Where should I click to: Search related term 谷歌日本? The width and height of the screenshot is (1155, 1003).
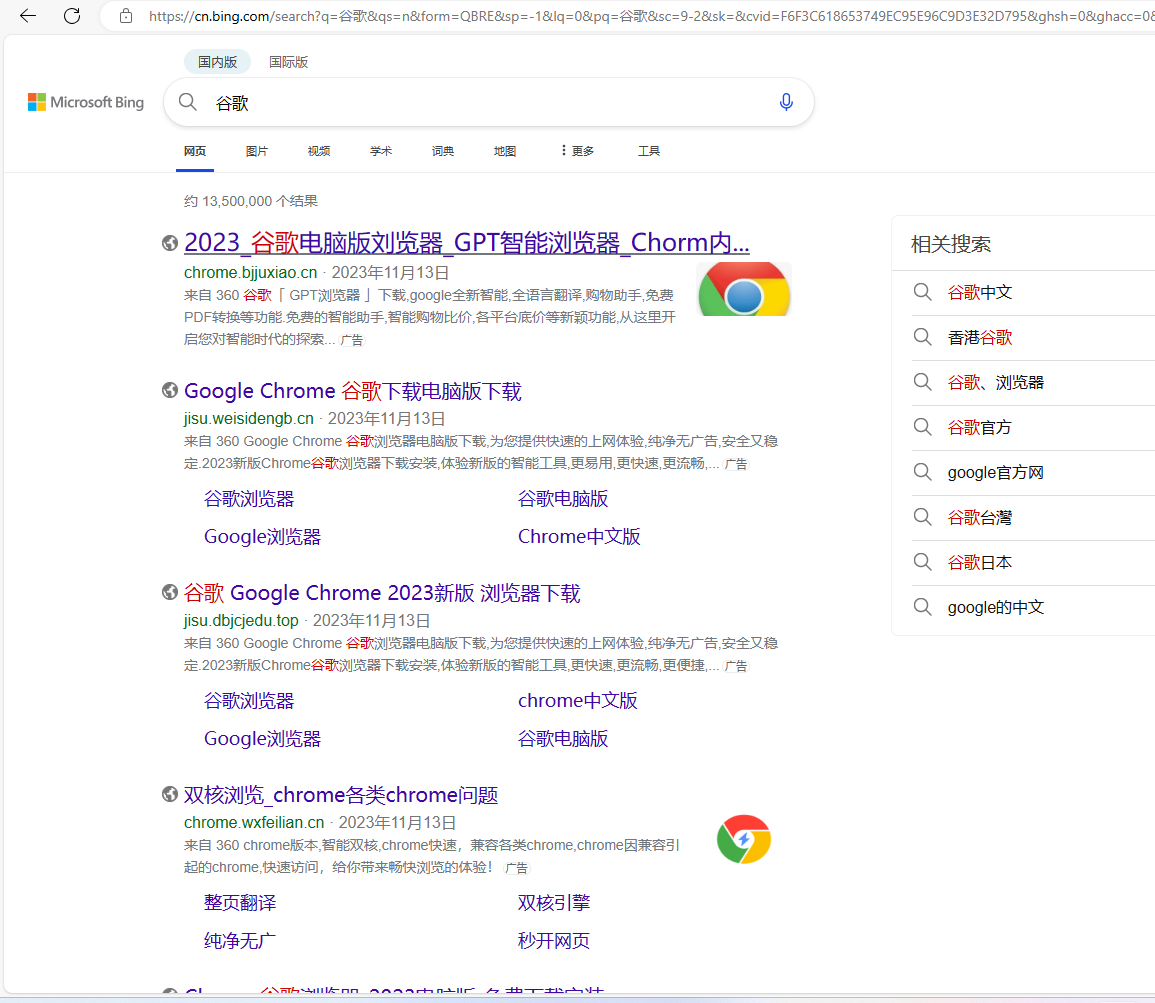coord(980,563)
